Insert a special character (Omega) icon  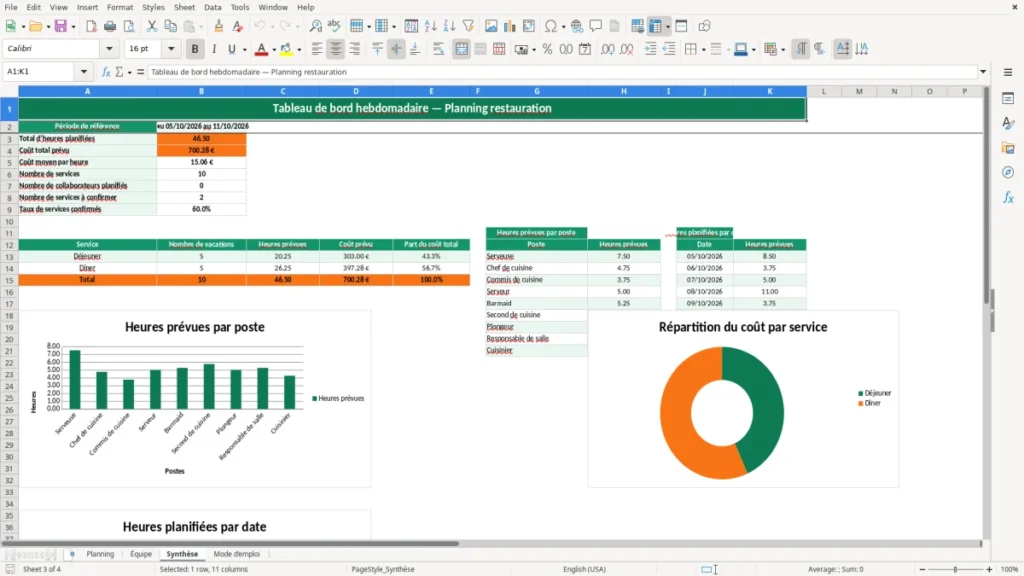(x=551, y=26)
